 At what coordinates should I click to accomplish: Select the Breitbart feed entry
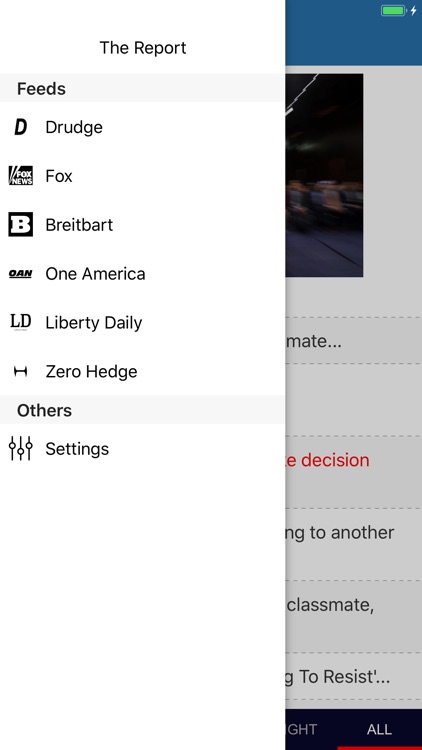point(143,225)
